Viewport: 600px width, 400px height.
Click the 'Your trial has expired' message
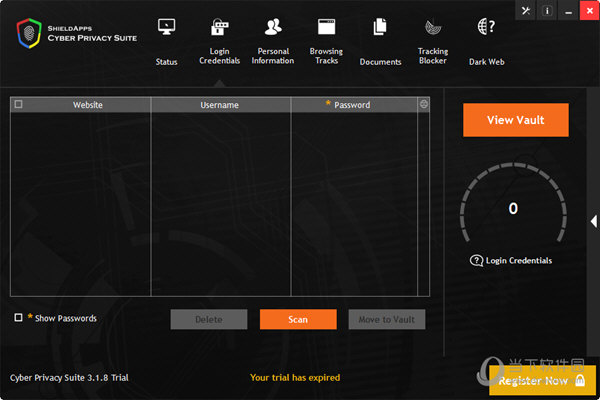pos(295,377)
